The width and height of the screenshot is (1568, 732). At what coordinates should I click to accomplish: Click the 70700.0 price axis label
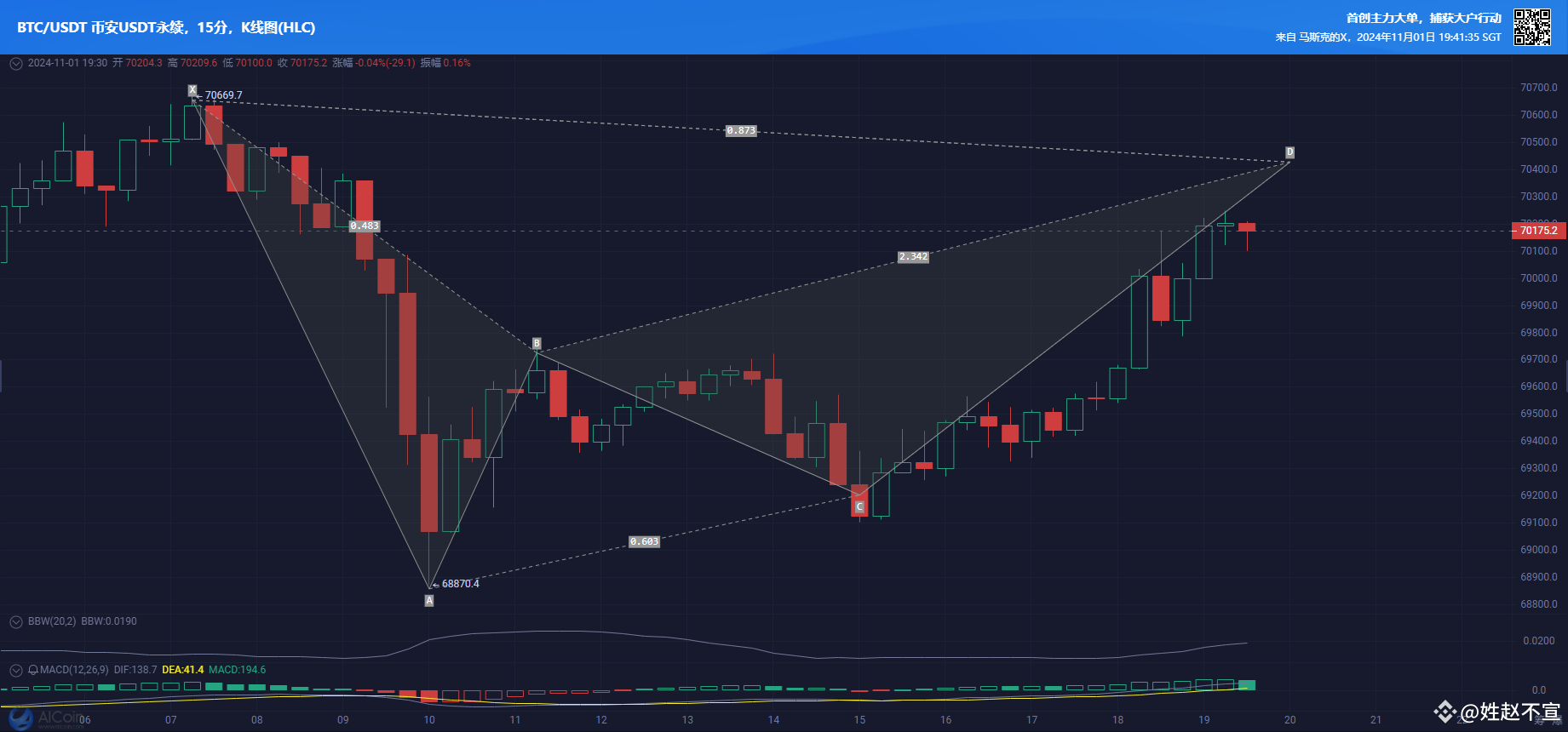(x=1539, y=88)
